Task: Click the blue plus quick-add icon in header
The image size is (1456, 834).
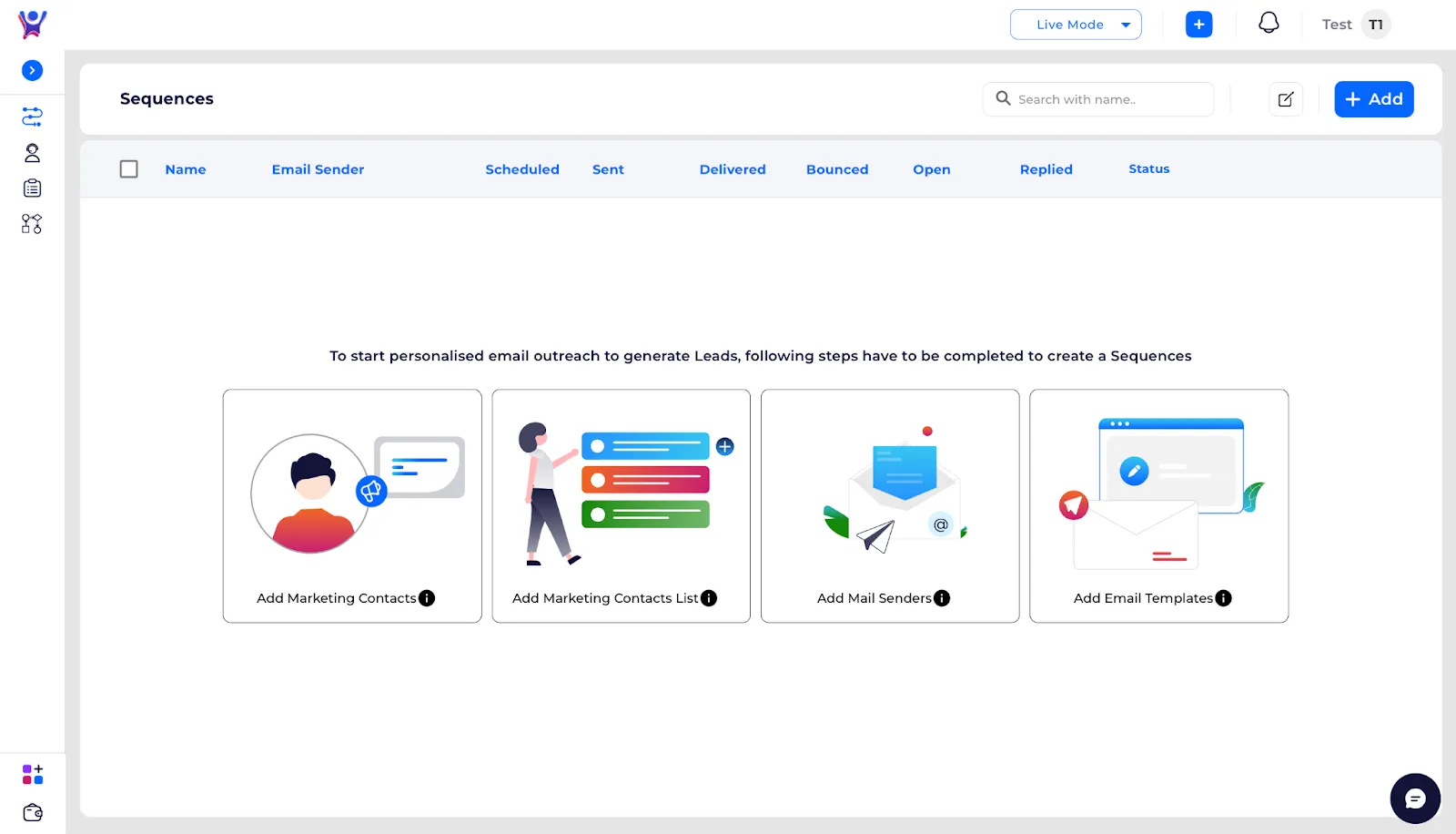Action: point(1198,25)
